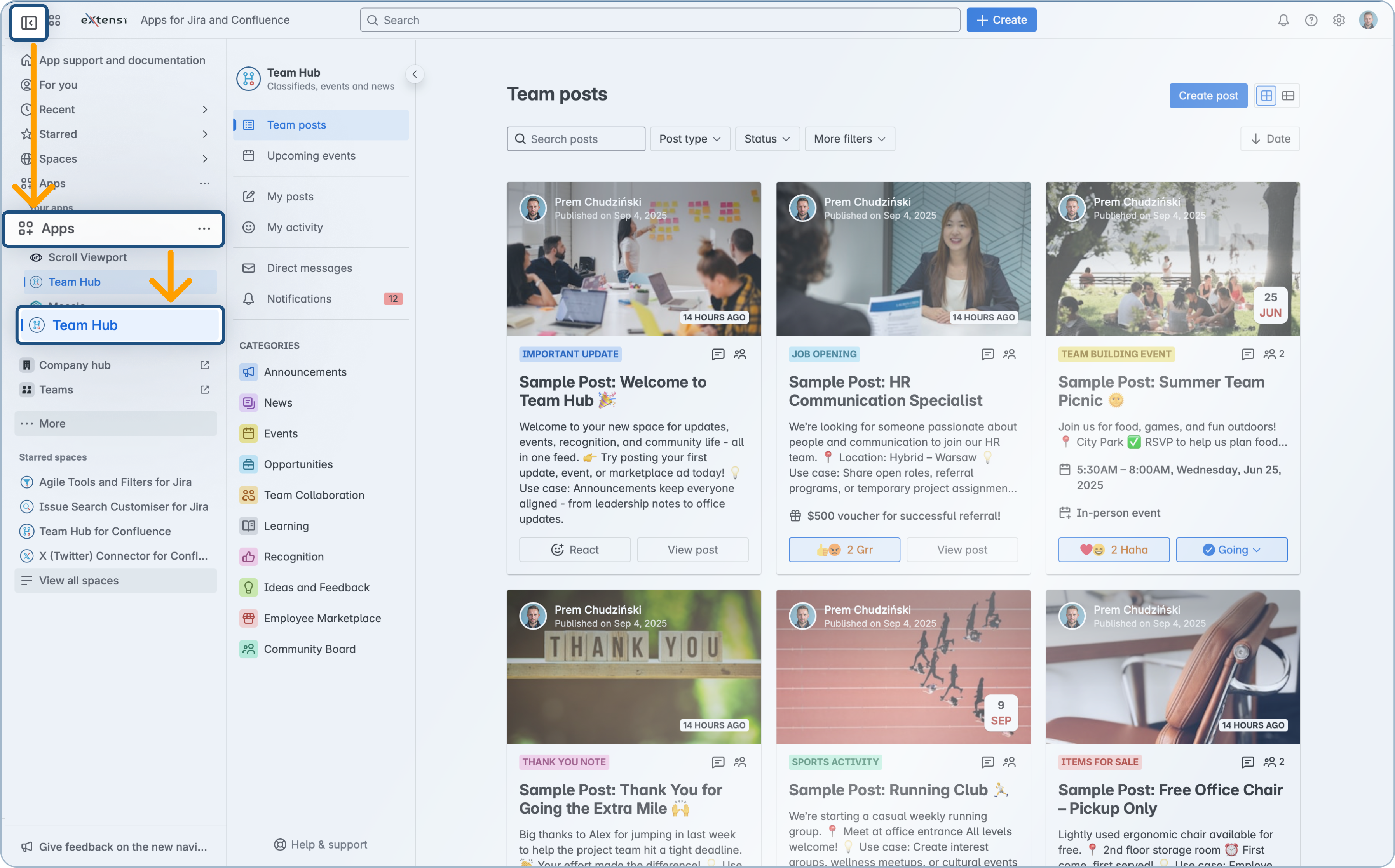View the HR Communication Specialist post
Screen dimensions: 1395x868
[962, 550]
